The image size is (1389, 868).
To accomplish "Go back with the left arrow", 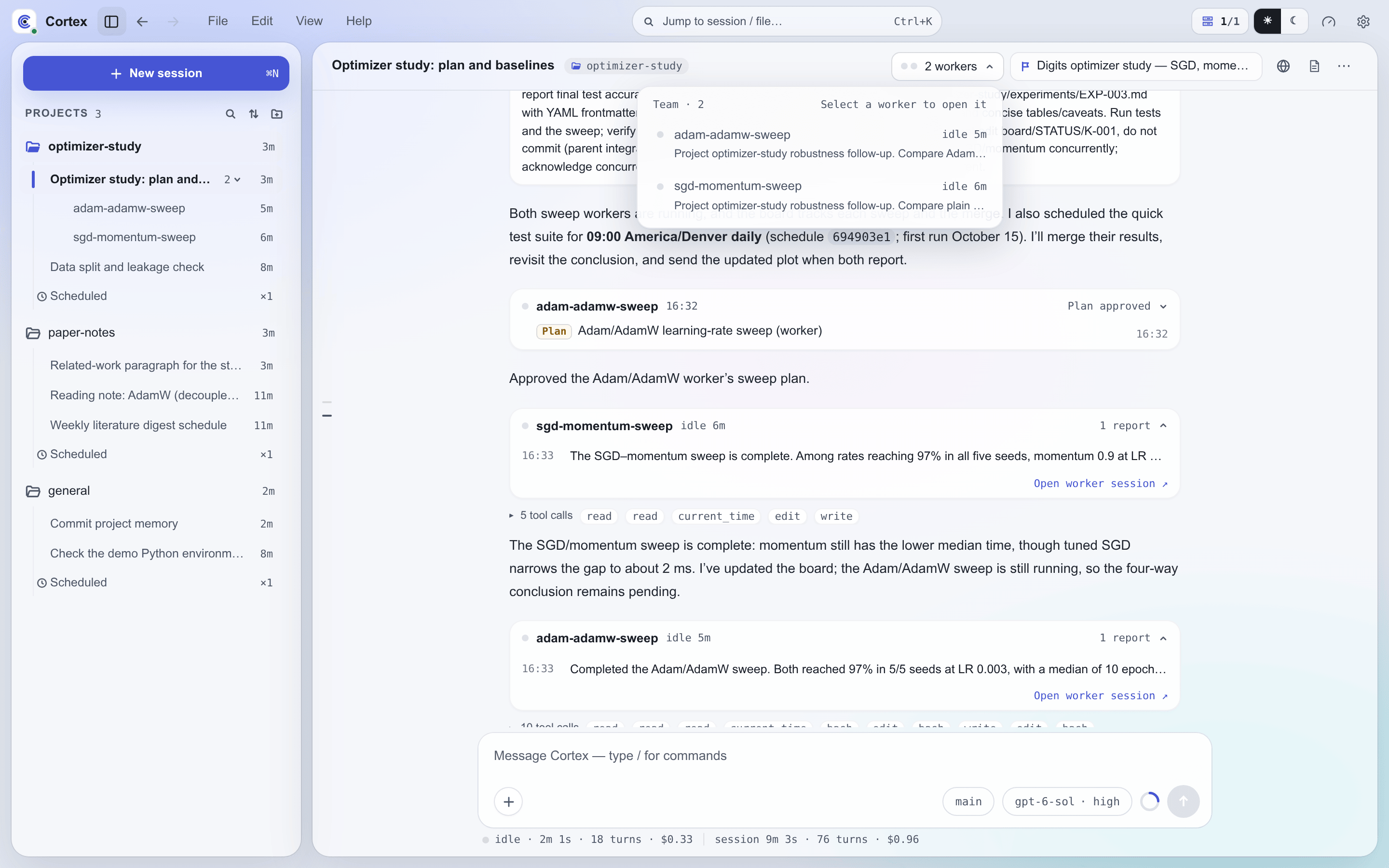I will [142, 21].
